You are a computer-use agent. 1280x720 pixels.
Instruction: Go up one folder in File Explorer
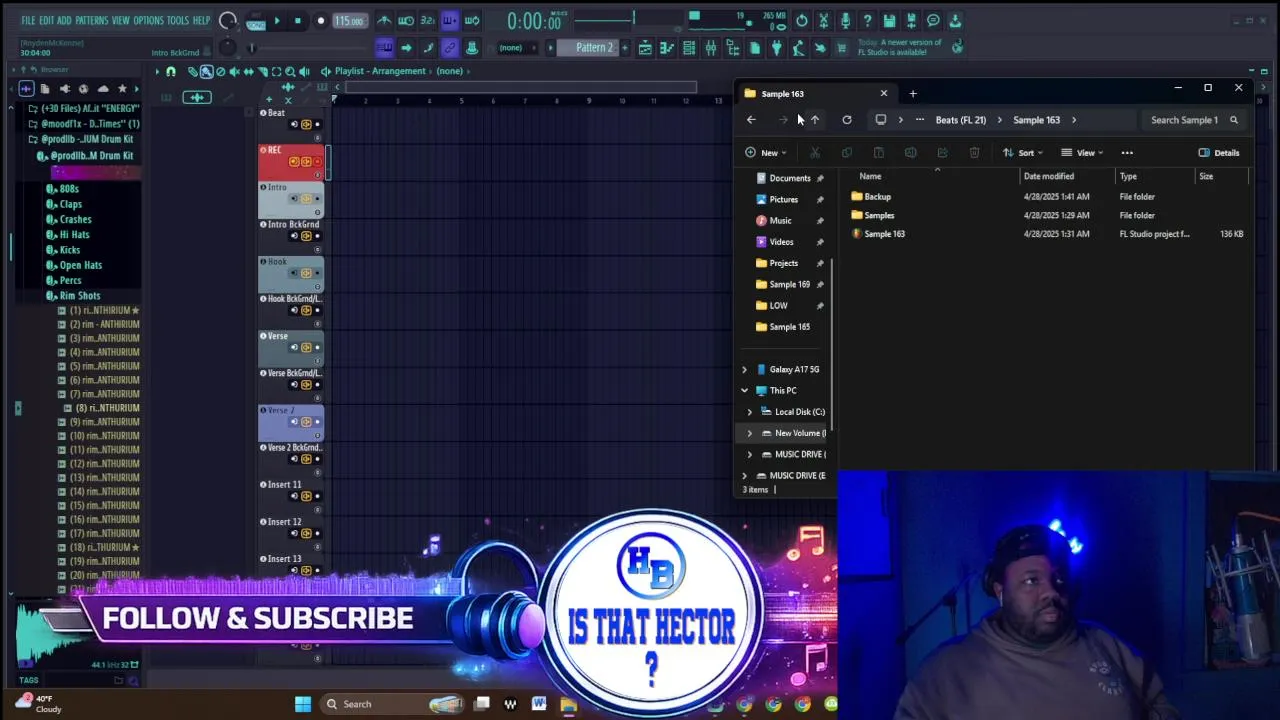(815, 120)
